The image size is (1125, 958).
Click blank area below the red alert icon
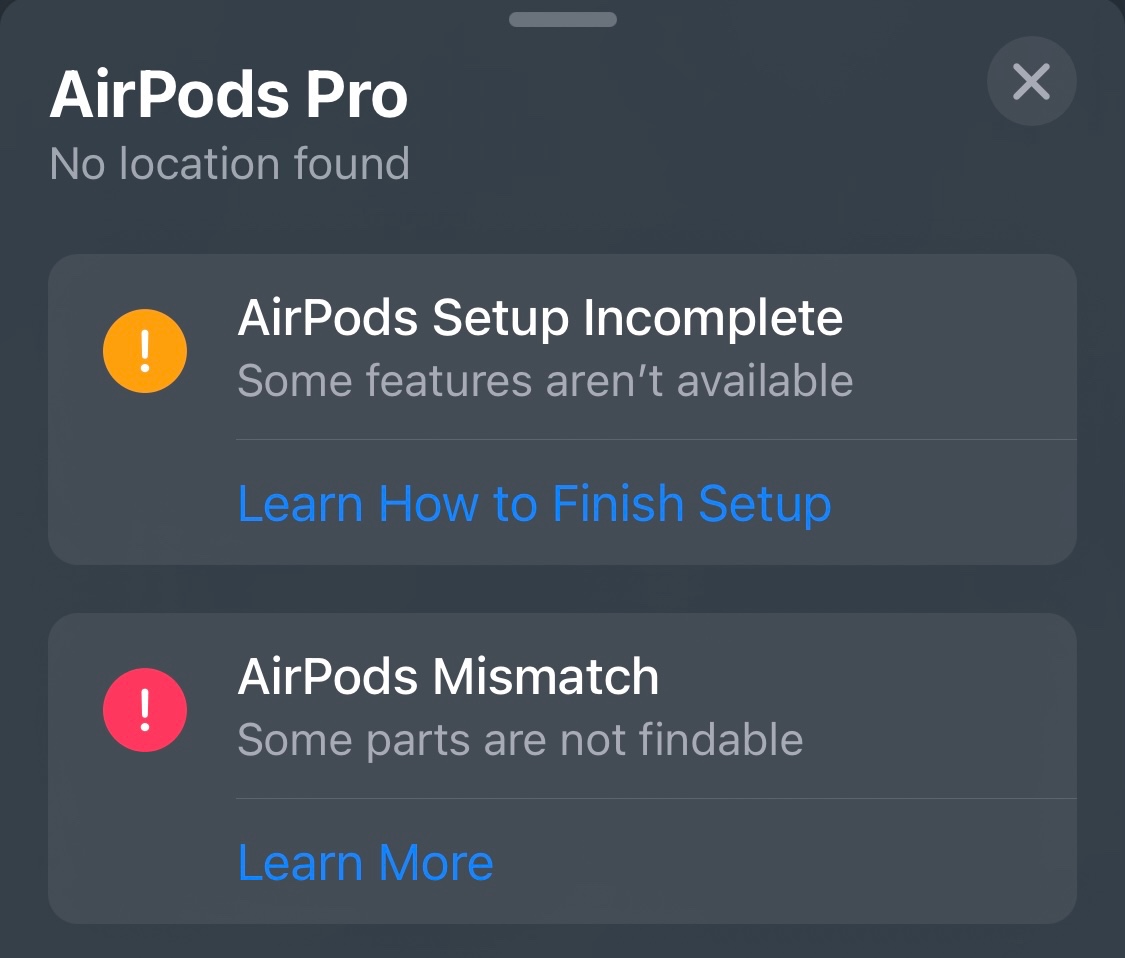(145, 840)
